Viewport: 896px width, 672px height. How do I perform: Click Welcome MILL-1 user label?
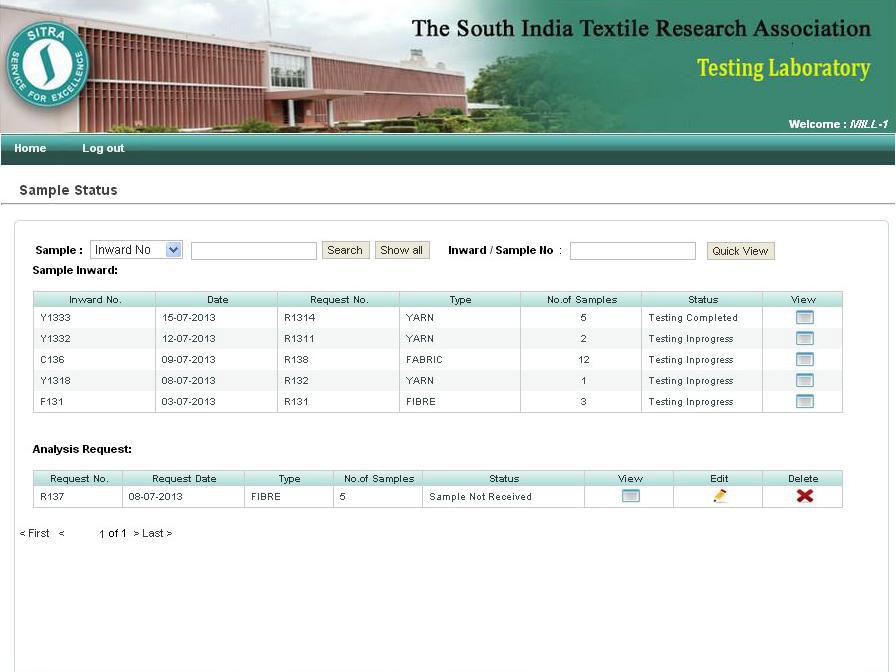[838, 124]
